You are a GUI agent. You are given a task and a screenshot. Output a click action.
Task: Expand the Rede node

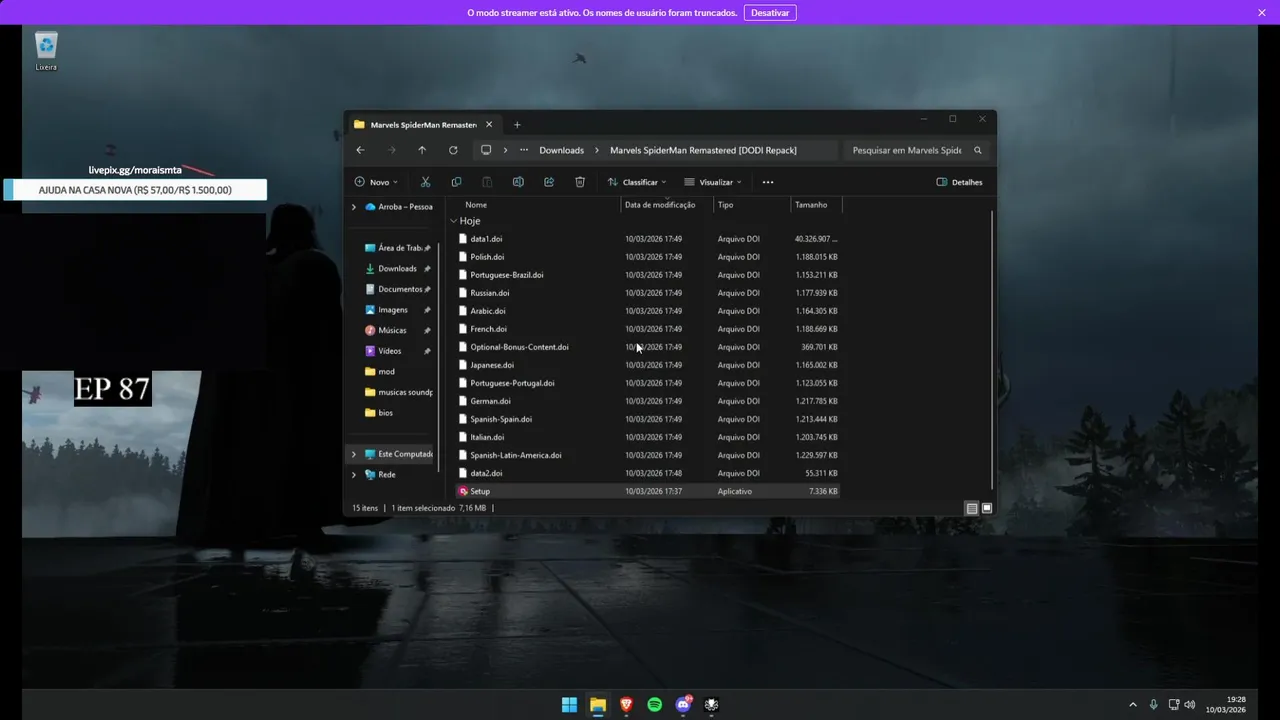[353, 475]
